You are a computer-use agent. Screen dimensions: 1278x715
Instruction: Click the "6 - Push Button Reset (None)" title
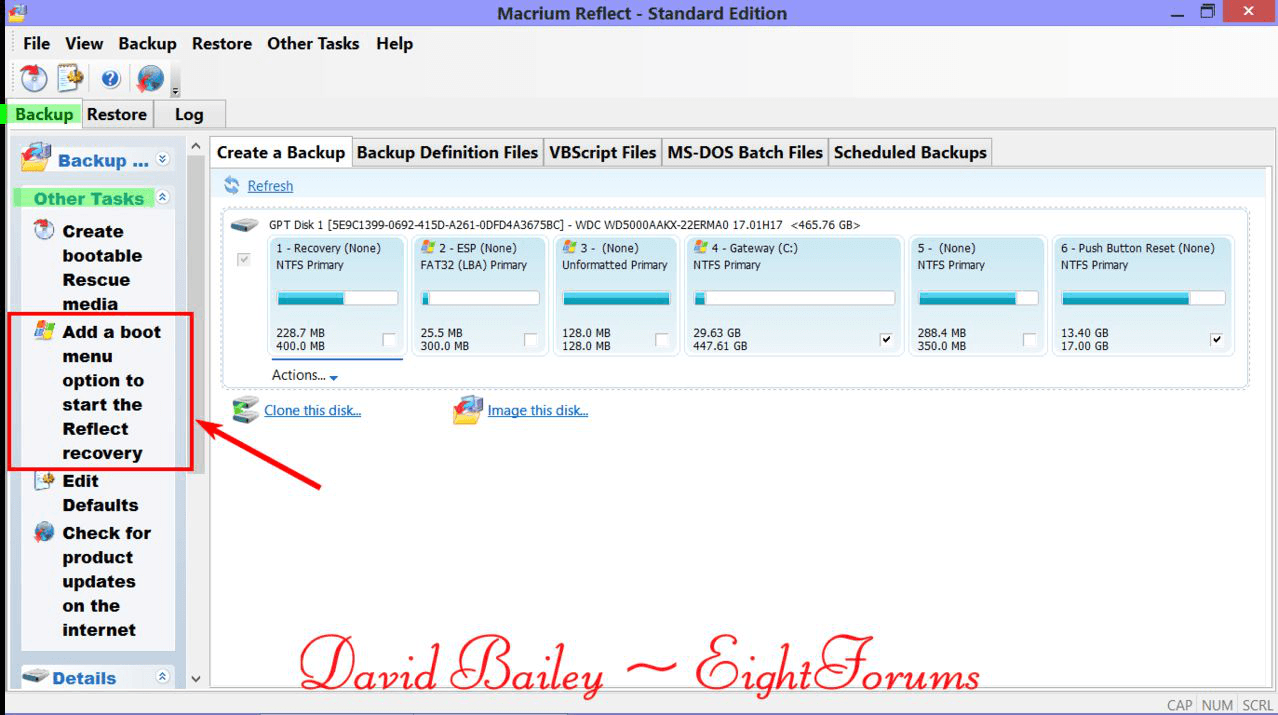pyautogui.click(x=1138, y=248)
